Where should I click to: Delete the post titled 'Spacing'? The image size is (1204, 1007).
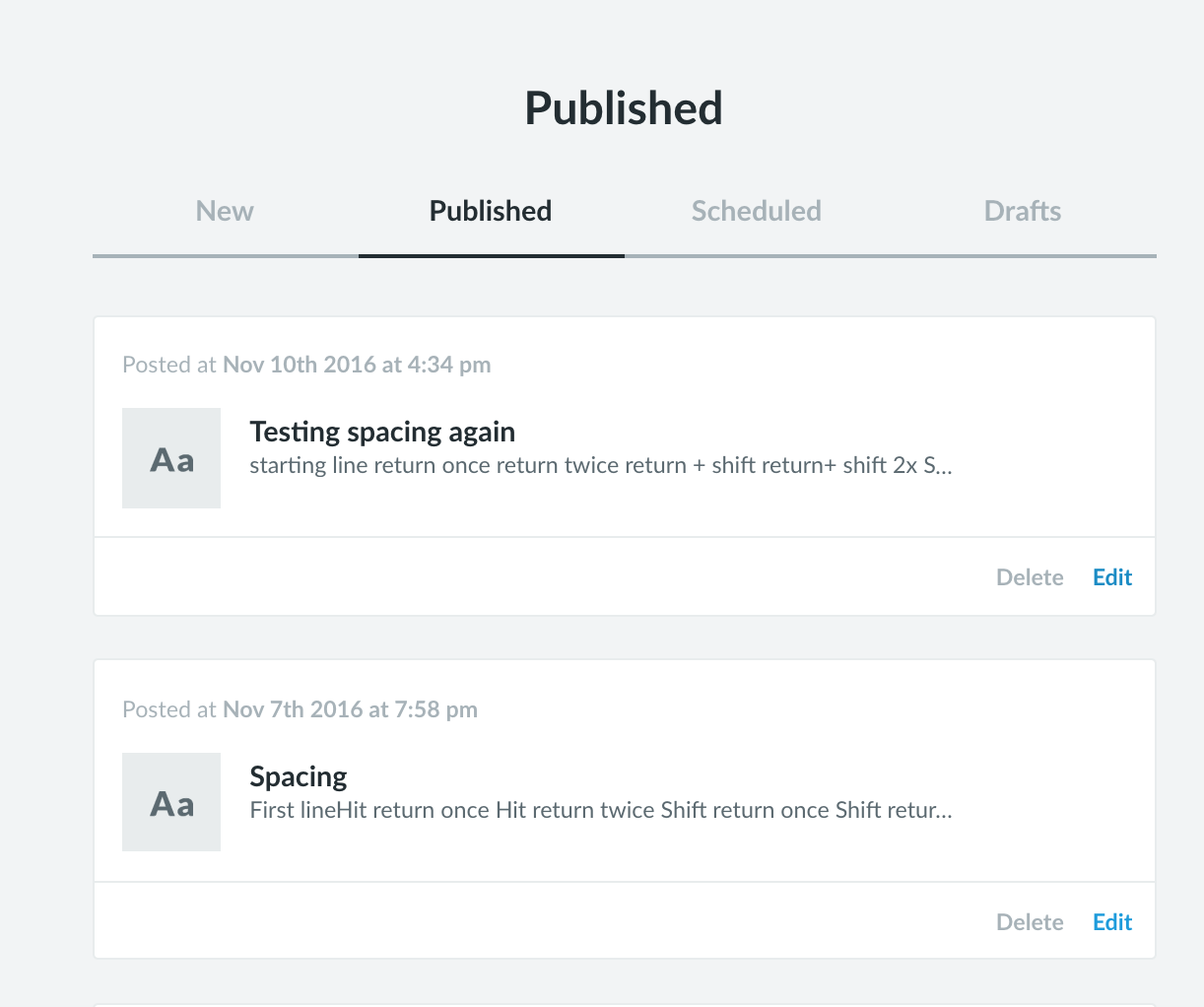(1030, 922)
